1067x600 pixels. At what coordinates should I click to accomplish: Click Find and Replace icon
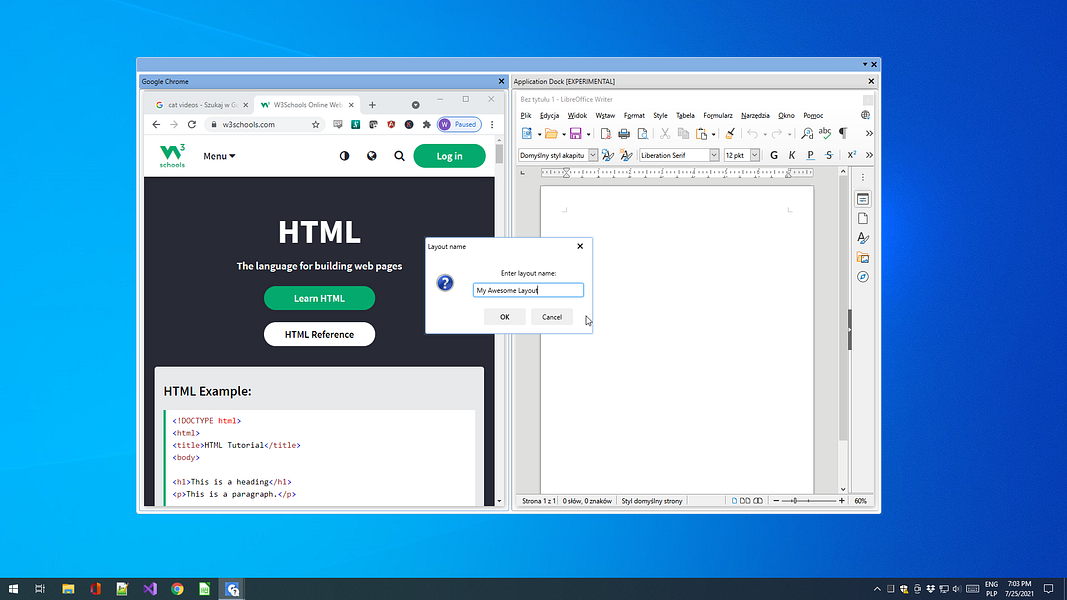click(x=807, y=133)
